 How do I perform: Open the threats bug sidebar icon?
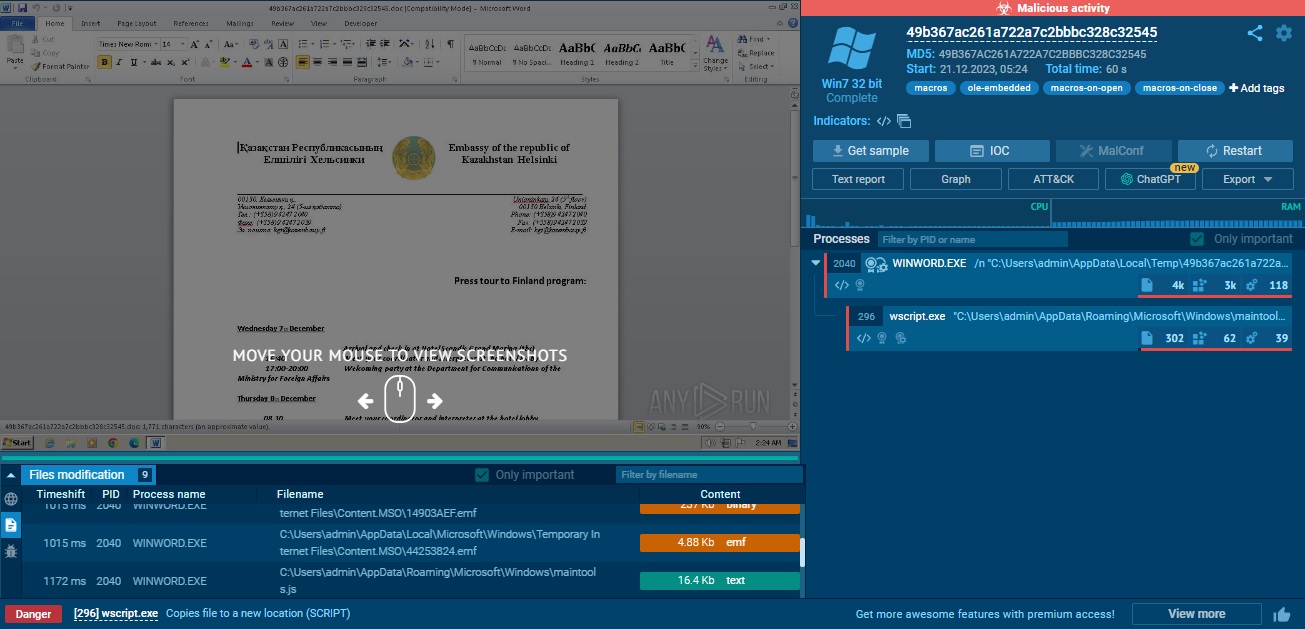pyautogui.click(x=11, y=551)
